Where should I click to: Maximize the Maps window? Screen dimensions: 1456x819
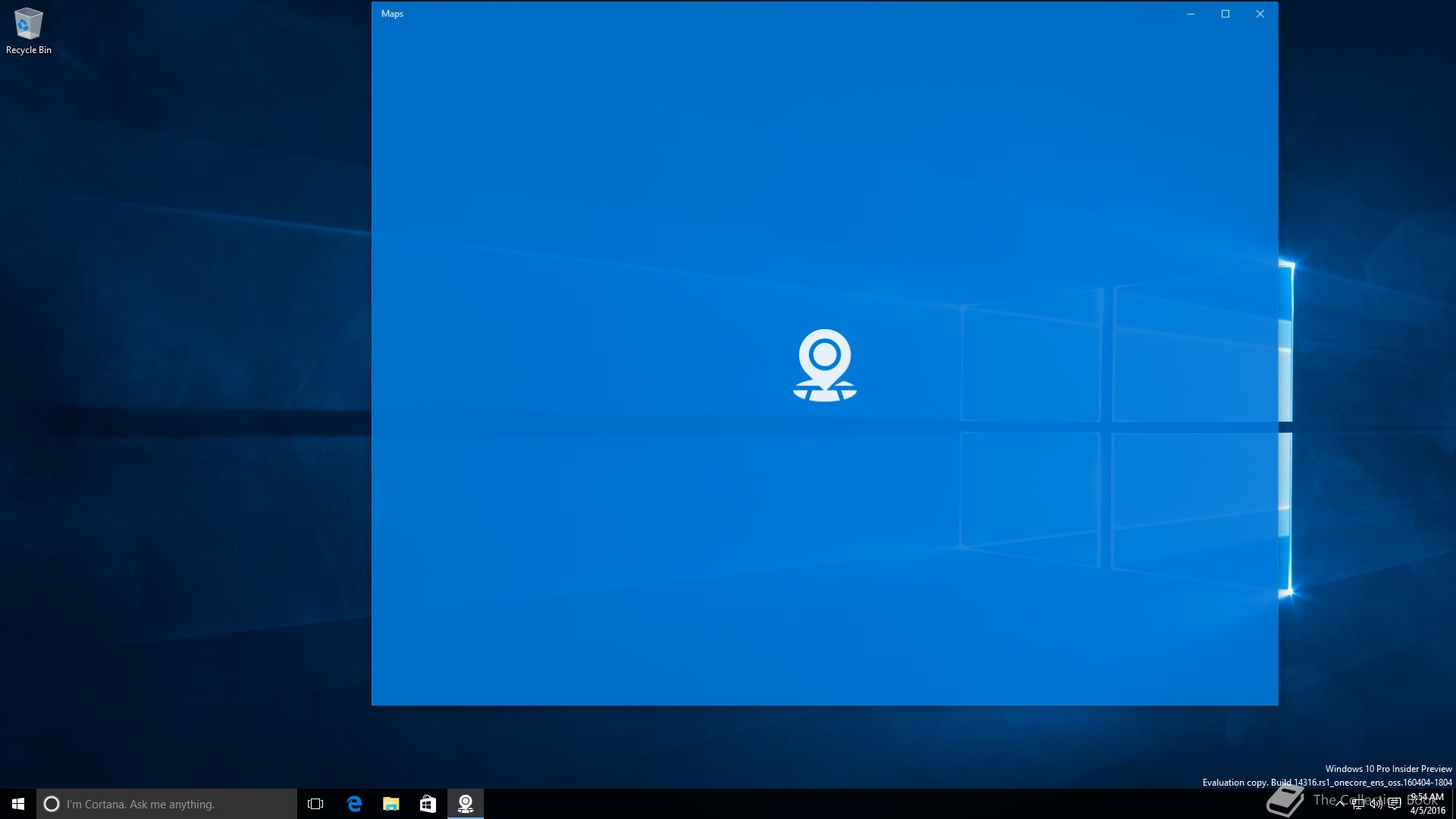coord(1225,14)
